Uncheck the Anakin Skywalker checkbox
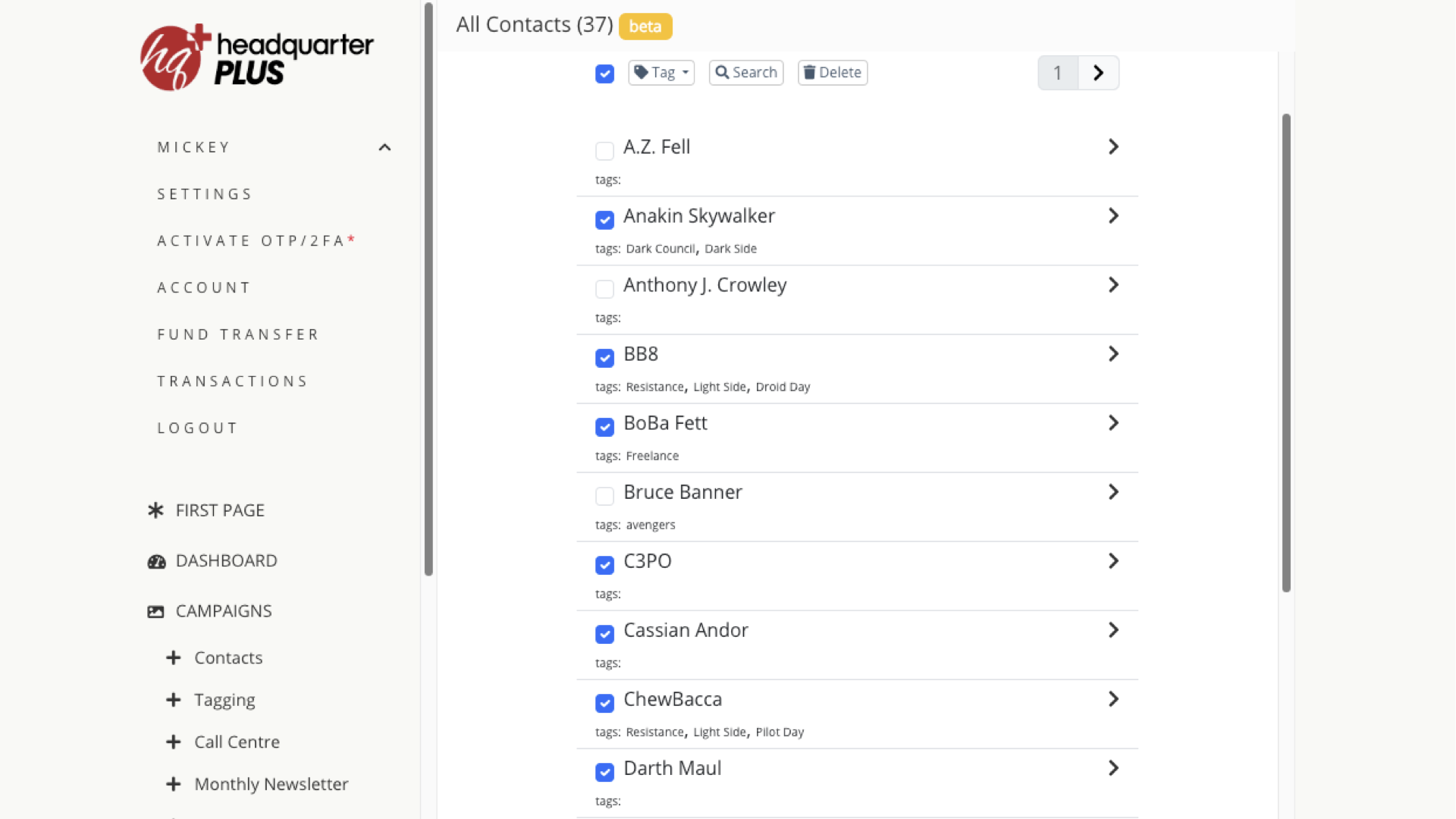 [604, 220]
